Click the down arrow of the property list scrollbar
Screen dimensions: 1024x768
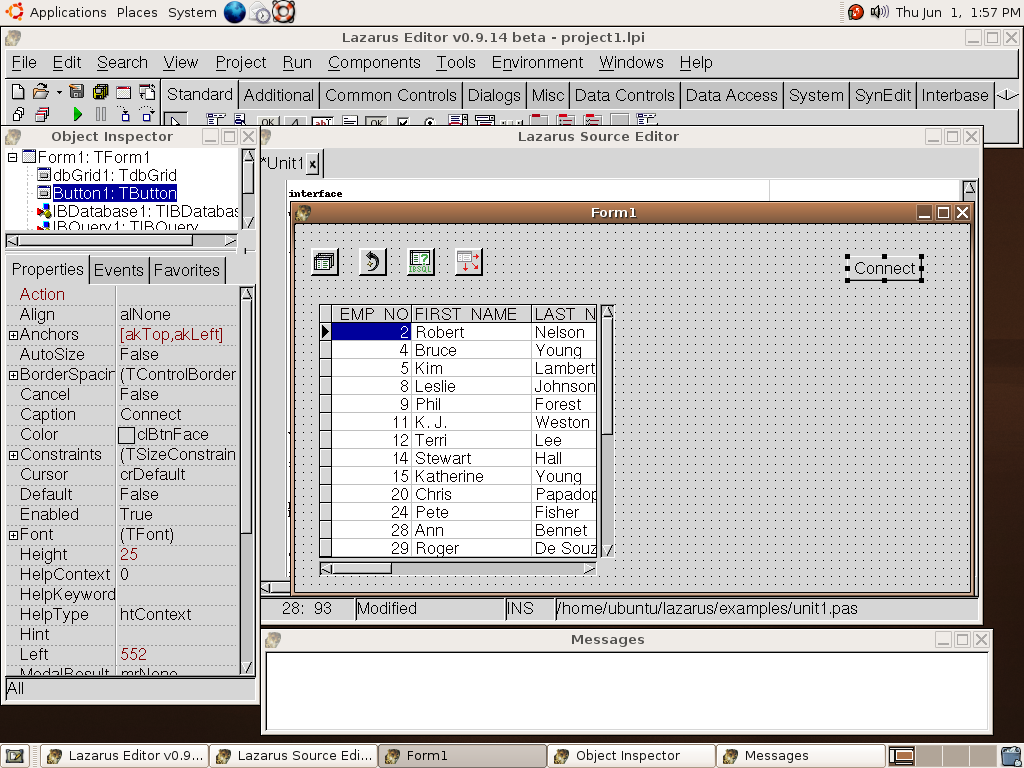point(247,668)
